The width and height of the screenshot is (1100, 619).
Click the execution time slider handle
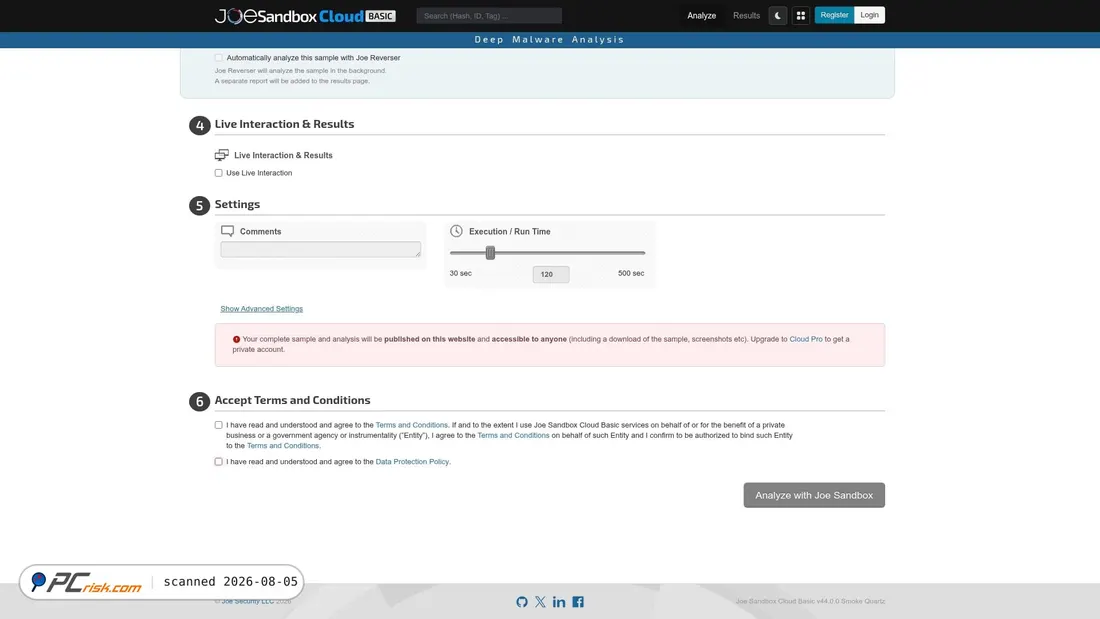[x=490, y=253]
